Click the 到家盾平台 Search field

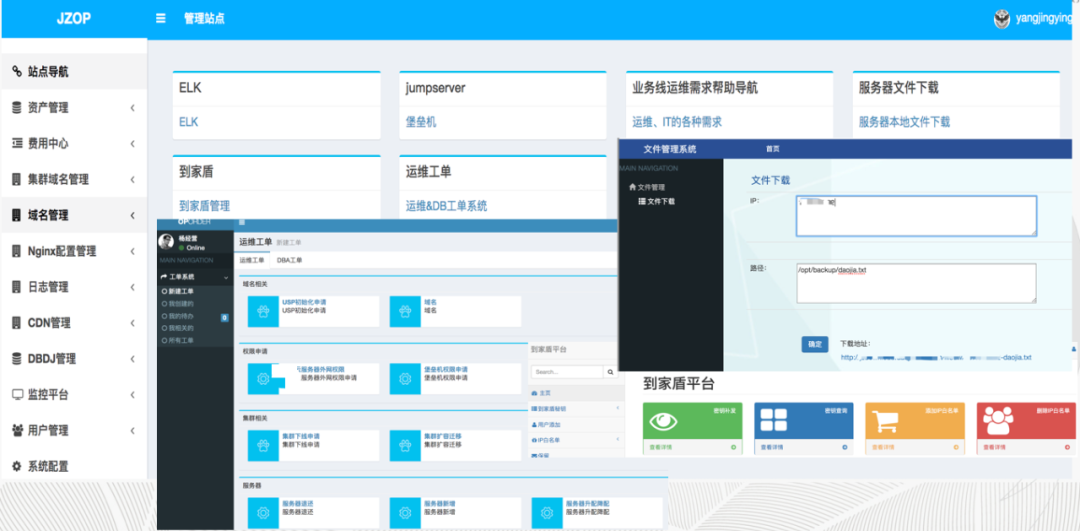(x=567, y=372)
